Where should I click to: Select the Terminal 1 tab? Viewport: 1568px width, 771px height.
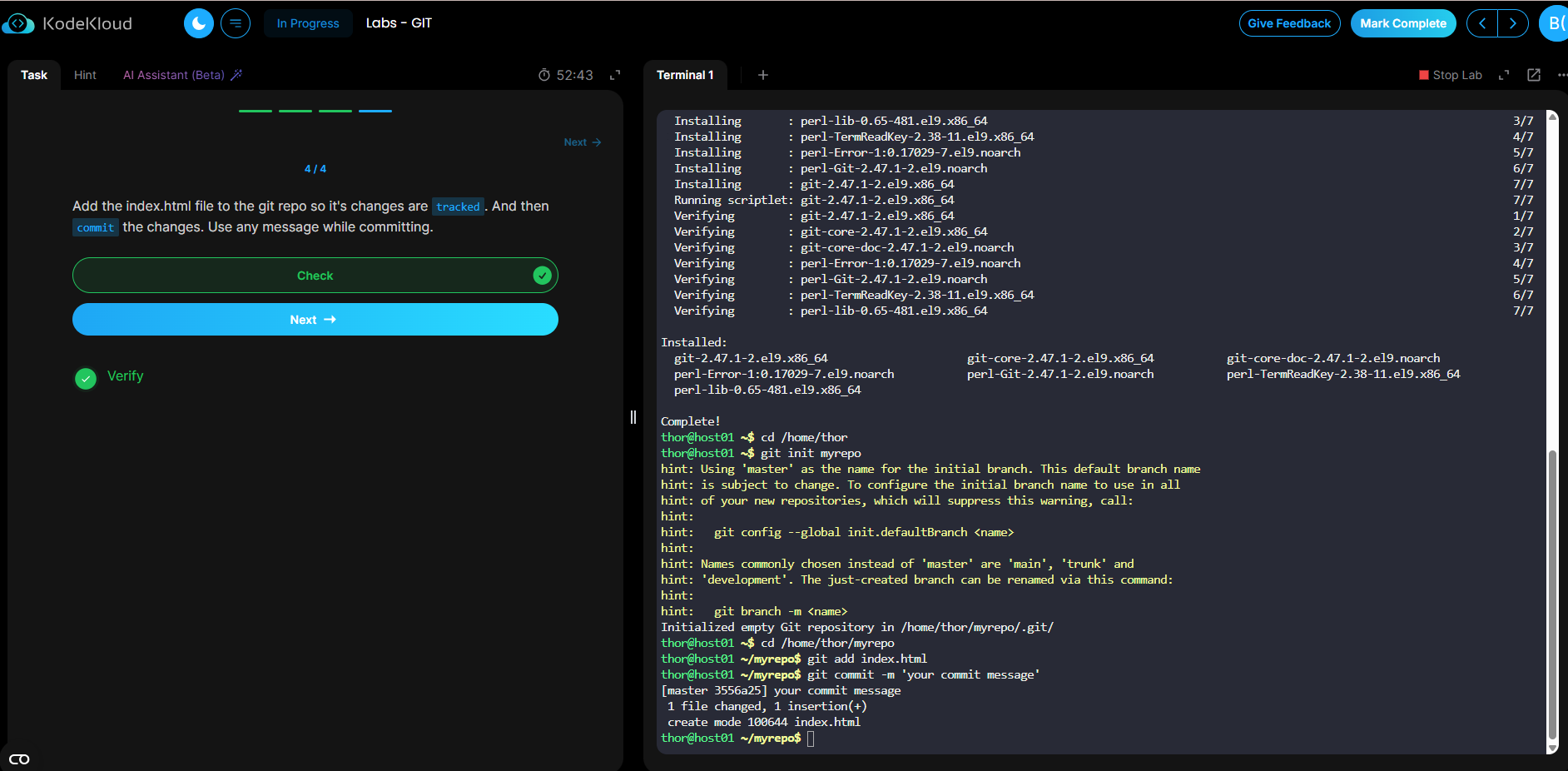click(684, 75)
